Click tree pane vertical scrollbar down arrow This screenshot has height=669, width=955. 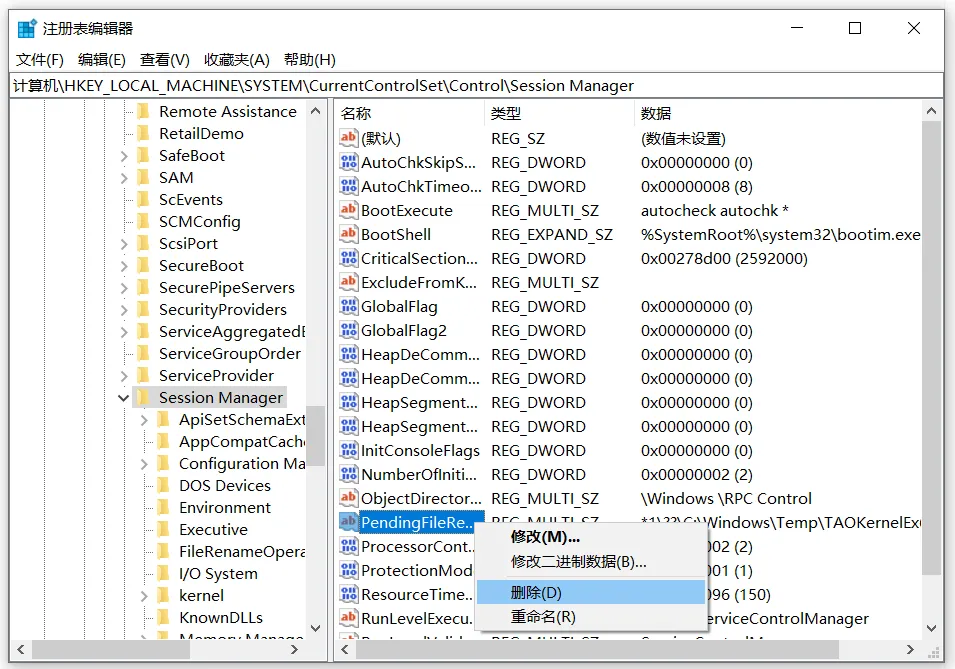tap(315, 628)
